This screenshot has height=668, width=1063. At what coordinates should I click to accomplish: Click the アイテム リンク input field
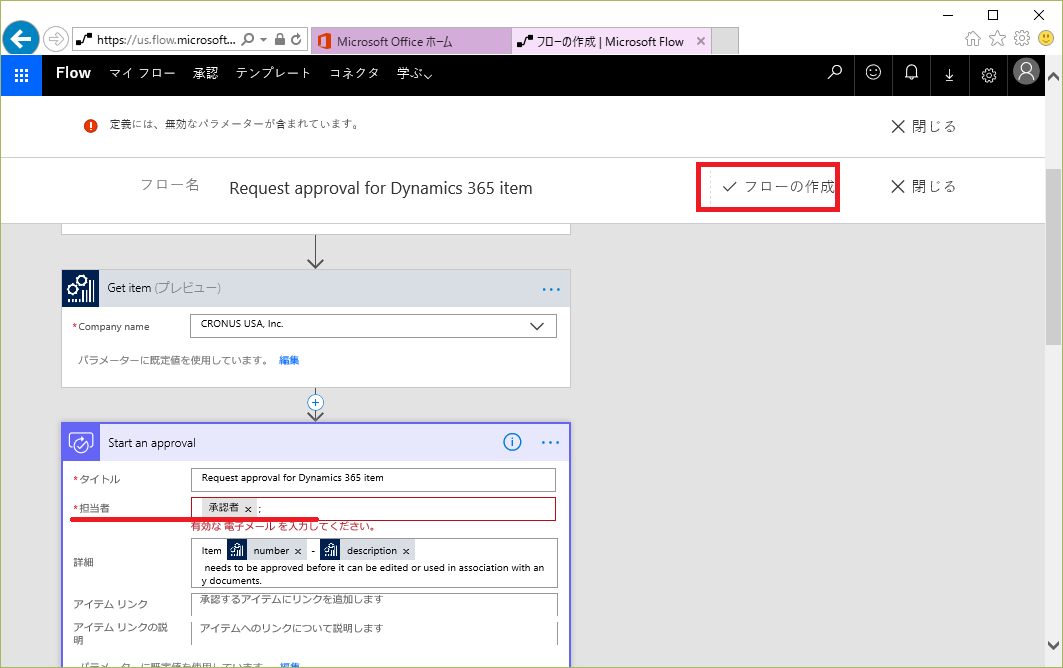pos(374,604)
